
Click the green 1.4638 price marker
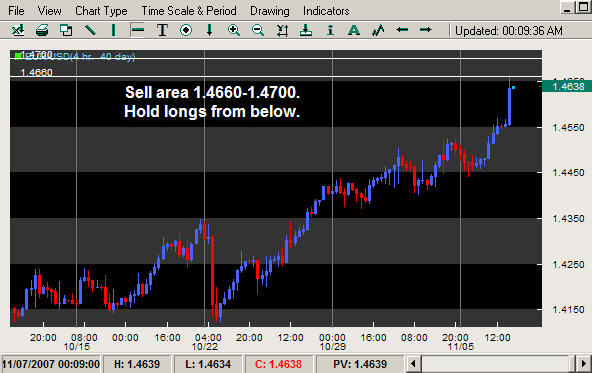[567, 86]
